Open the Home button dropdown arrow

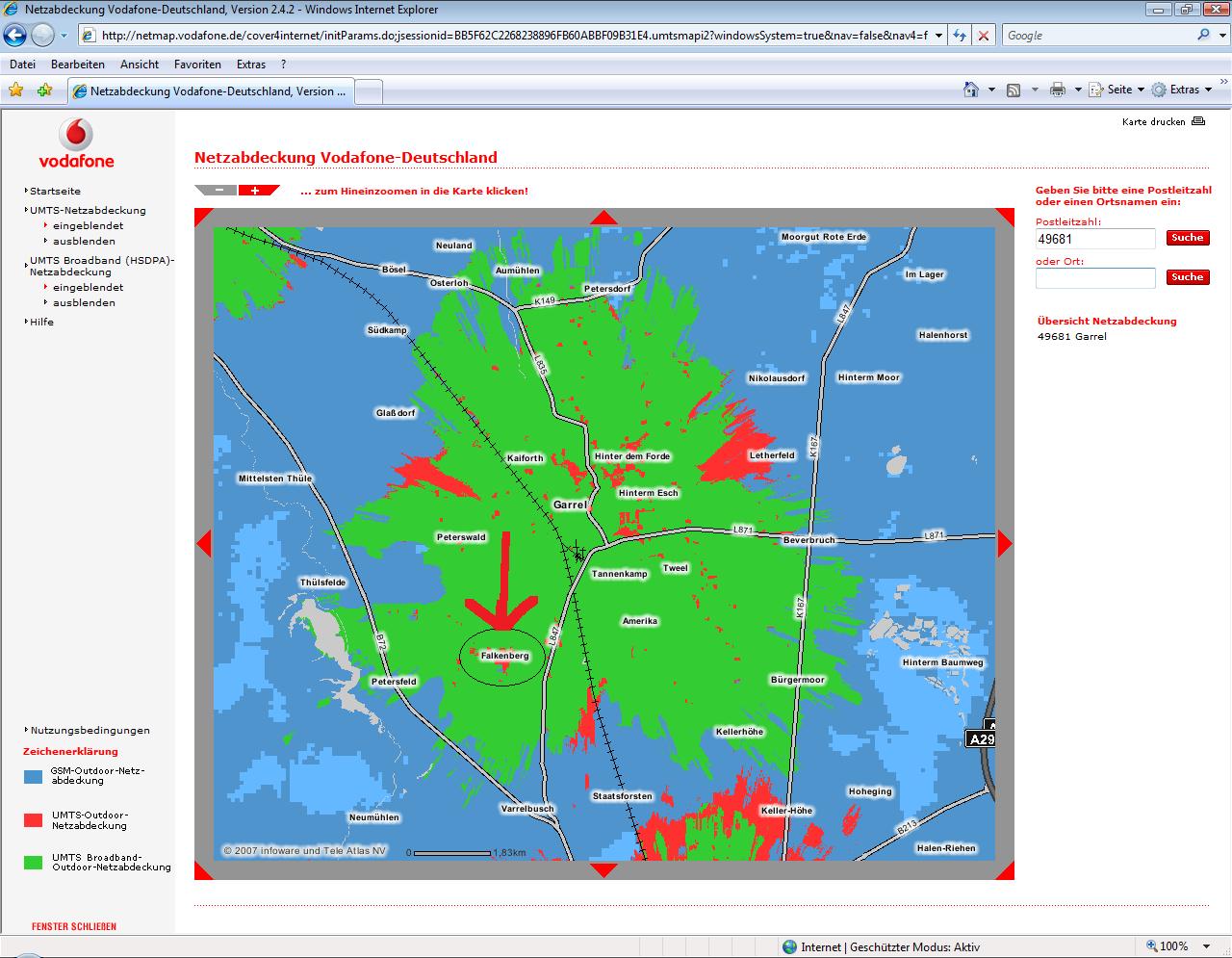point(990,90)
